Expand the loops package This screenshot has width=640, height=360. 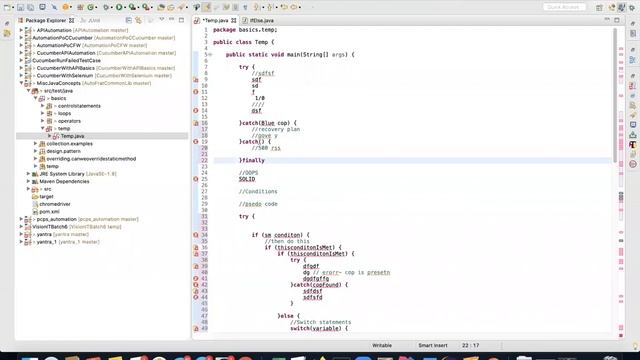42,113
